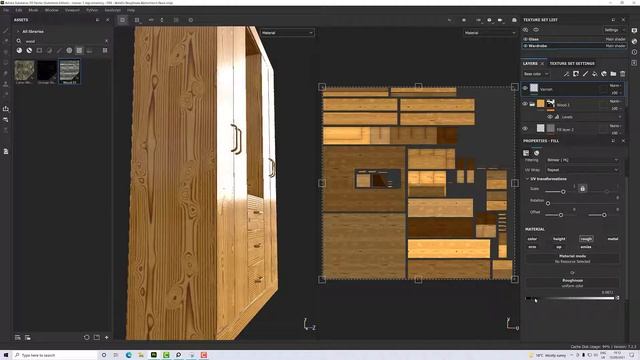The height and width of the screenshot is (360, 640).
Task: Filter assets by Textures grid icon
Action: [79, 51]
